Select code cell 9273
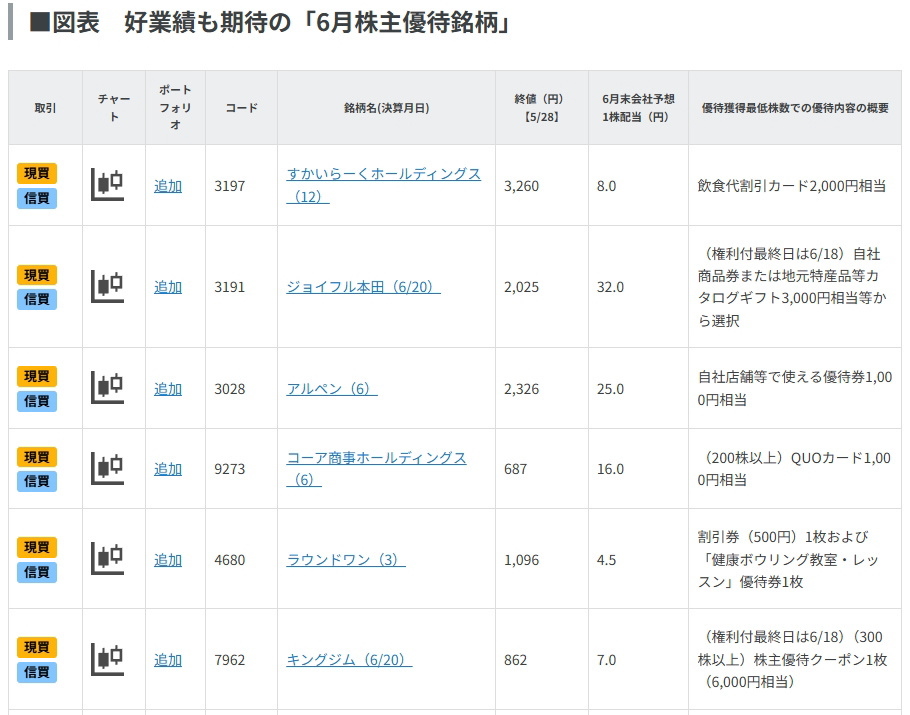 (230, 469)
